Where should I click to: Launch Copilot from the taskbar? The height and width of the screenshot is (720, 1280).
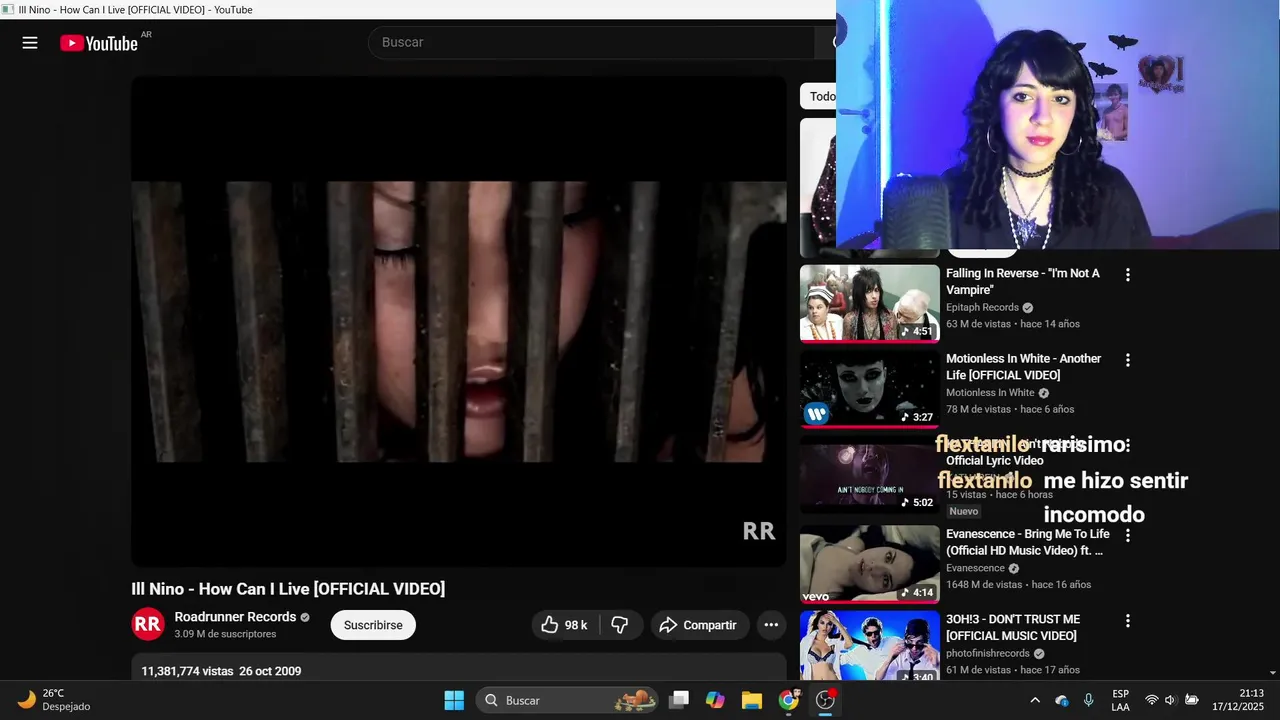715,700
